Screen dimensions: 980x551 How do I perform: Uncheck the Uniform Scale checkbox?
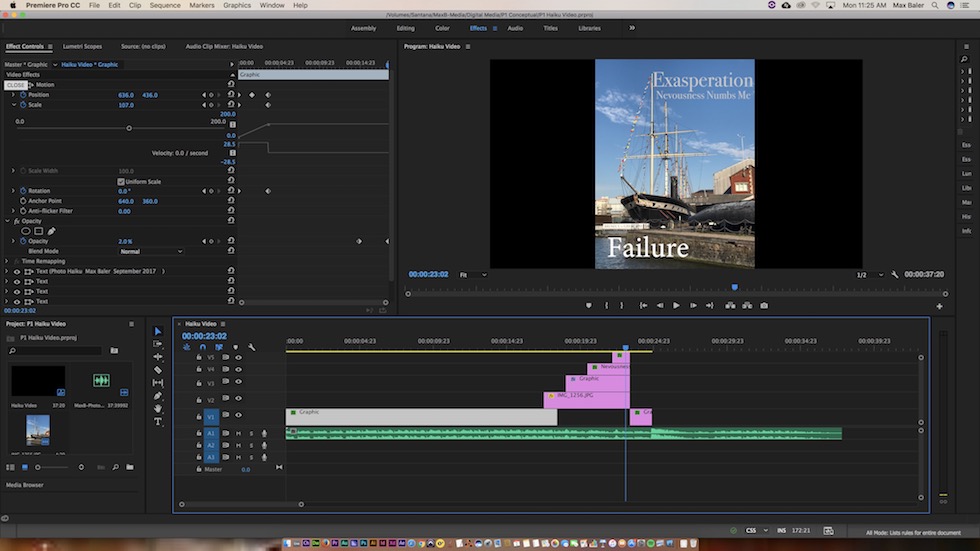[x=121, y=181]
